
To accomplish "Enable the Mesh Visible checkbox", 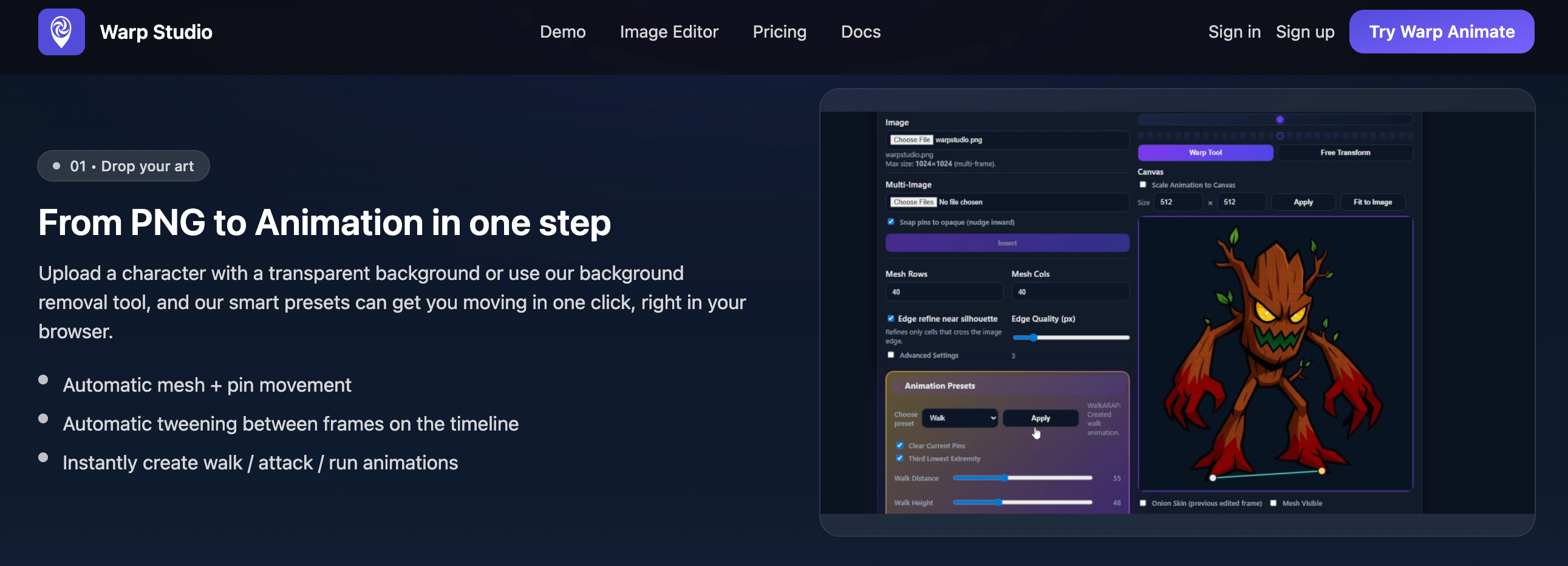I will pyautogui.click(x=1273, y=503).
